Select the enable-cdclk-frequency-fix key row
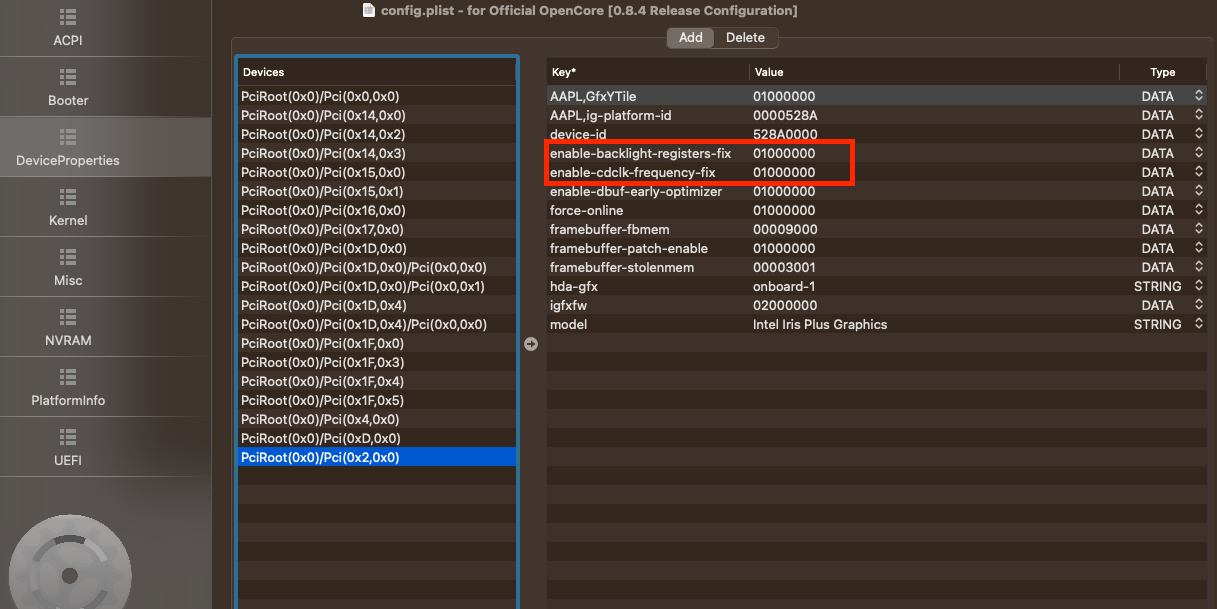The width and height of the screenshot is (1217, 609). tap(632, 172)
